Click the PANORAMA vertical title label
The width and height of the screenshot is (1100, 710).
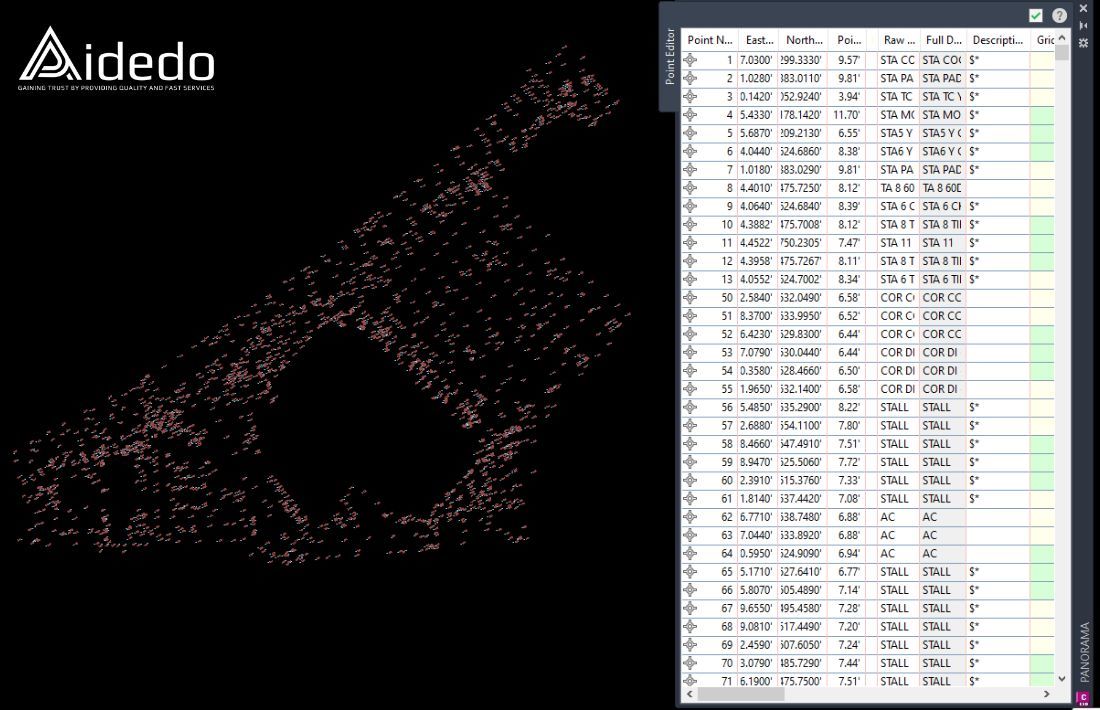(x=1085, y=651)
